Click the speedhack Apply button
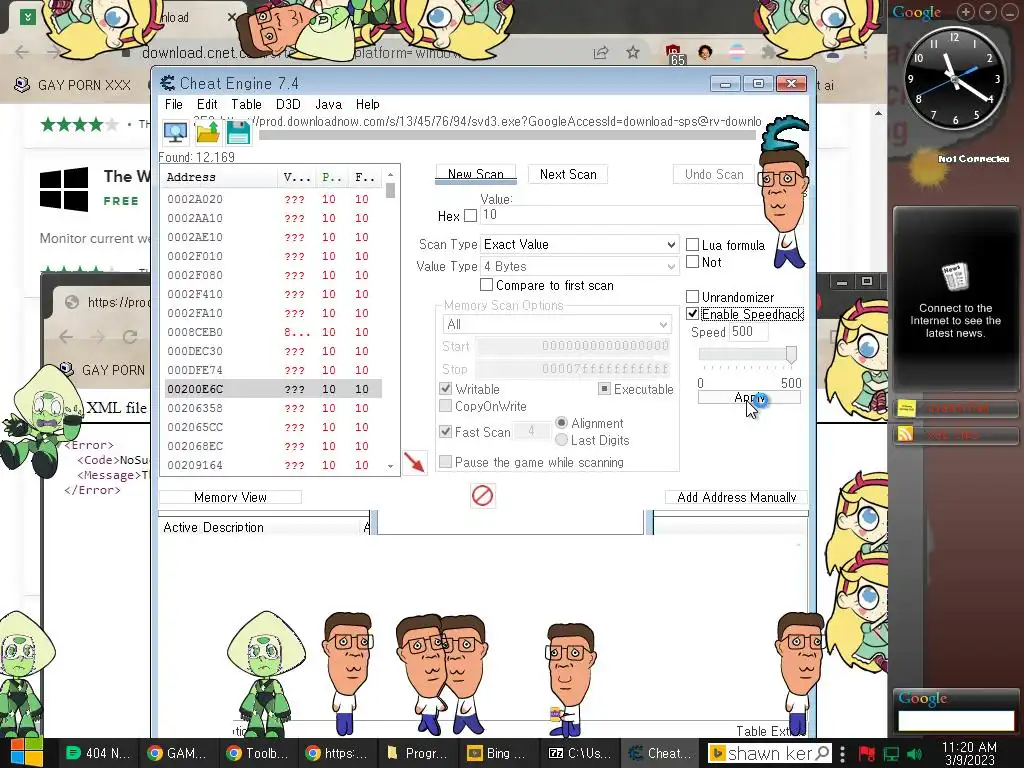1024x768 pixels. (x=749, y=398)
